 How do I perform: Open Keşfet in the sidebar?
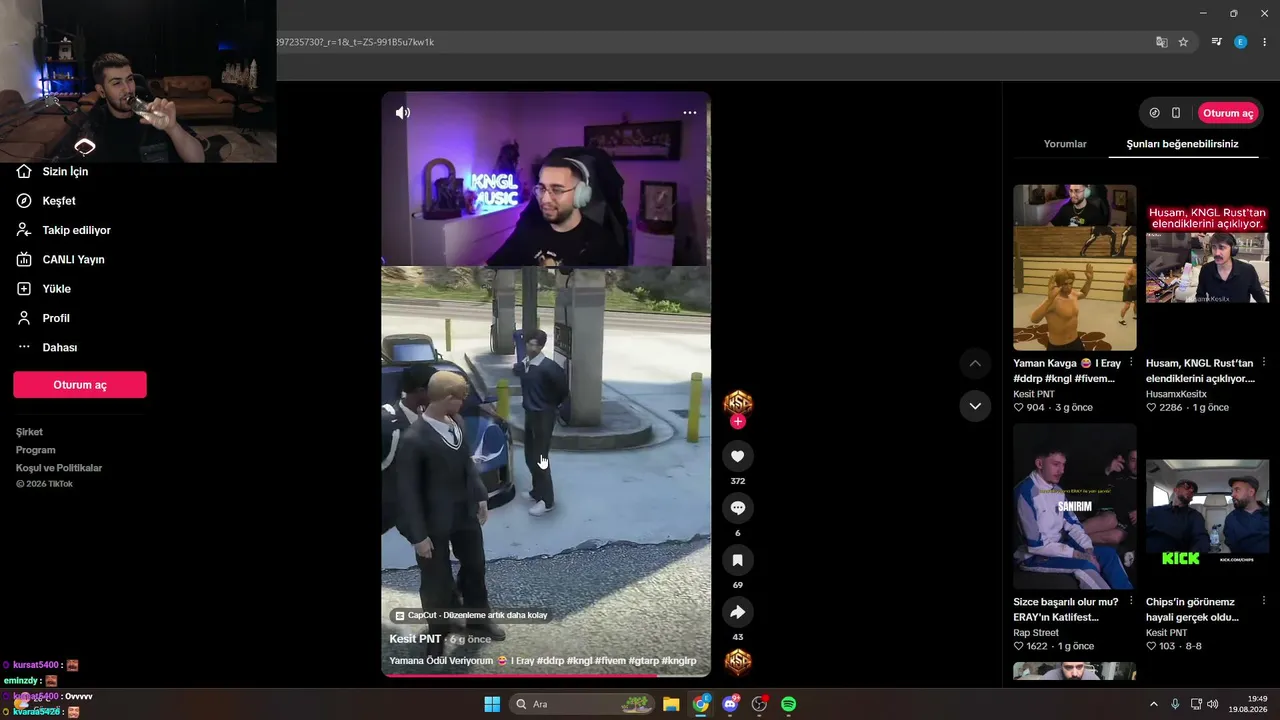pos(59,201)
